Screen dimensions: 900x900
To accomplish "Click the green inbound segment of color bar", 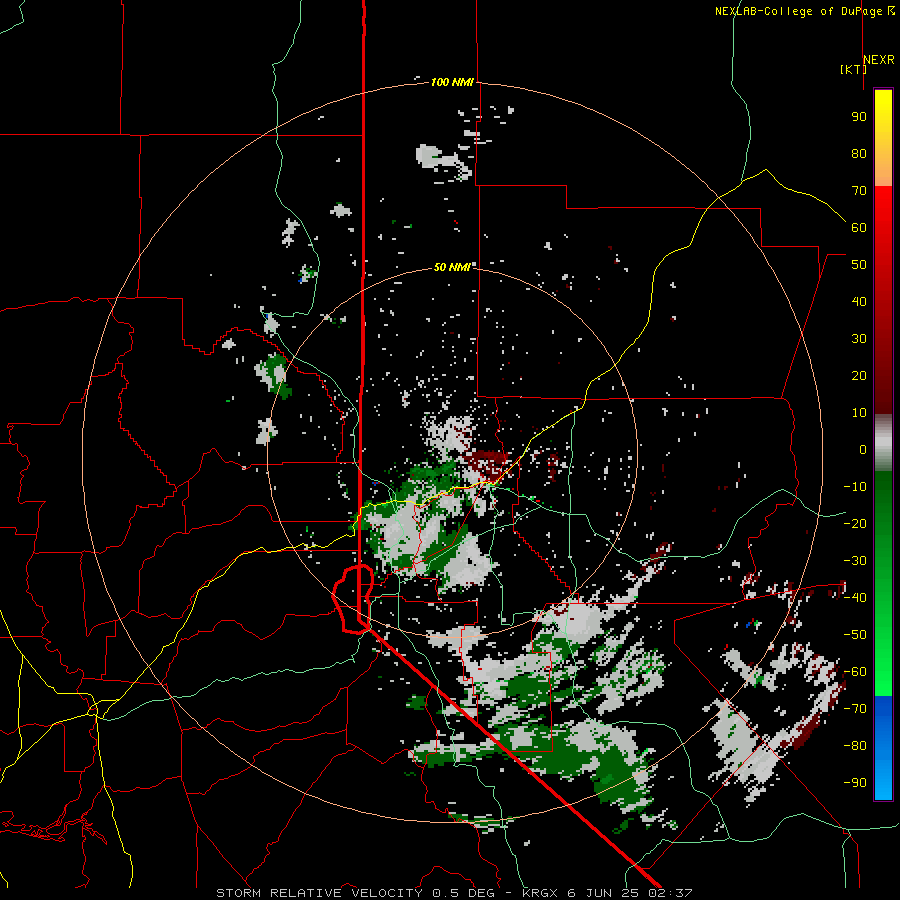I will click(x=883, y=583).
